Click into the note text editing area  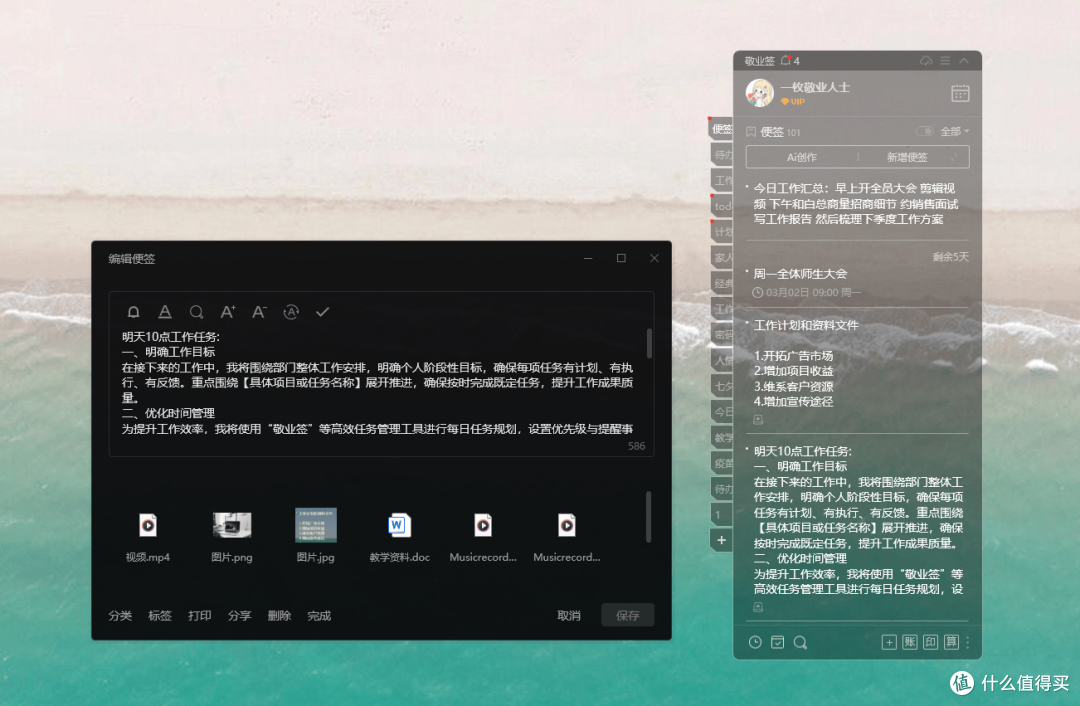pyautogui.click(x=377, y=383)
